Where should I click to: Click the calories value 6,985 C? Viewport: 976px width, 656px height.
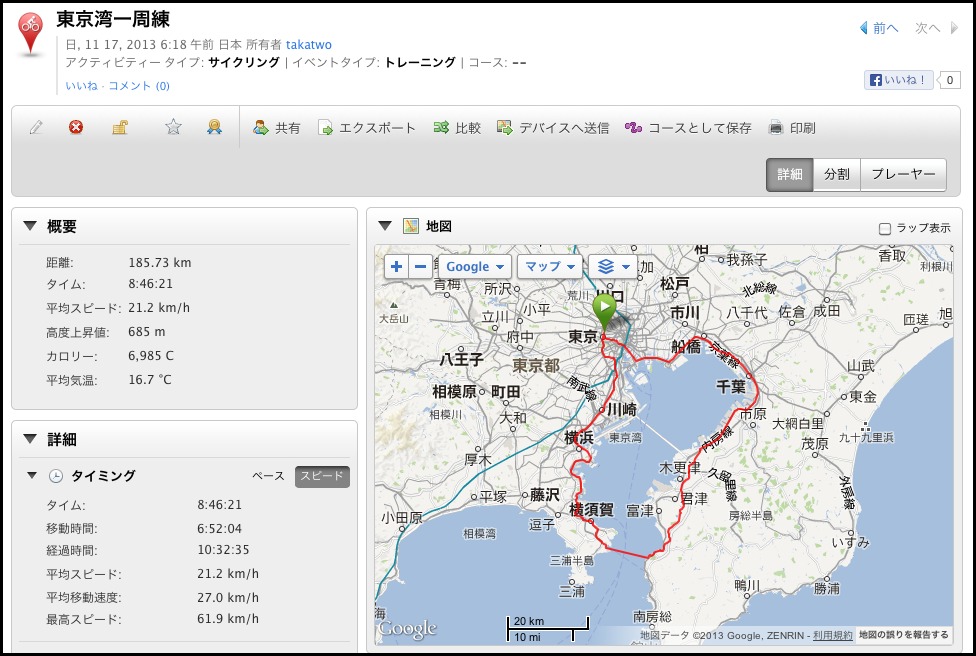click(x=151, y=356)
